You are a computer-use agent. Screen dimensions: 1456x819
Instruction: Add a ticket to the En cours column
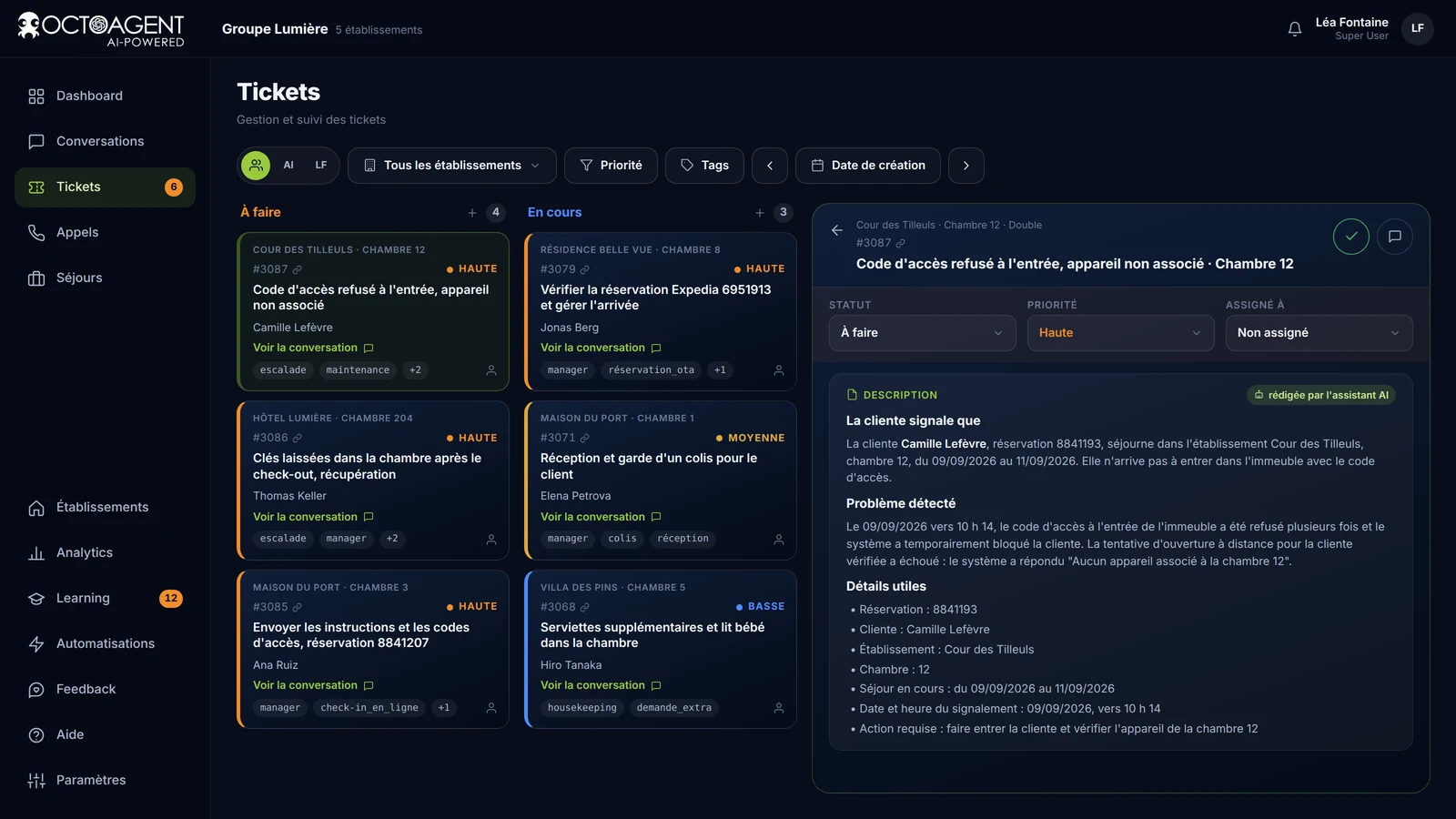(760, 213)
